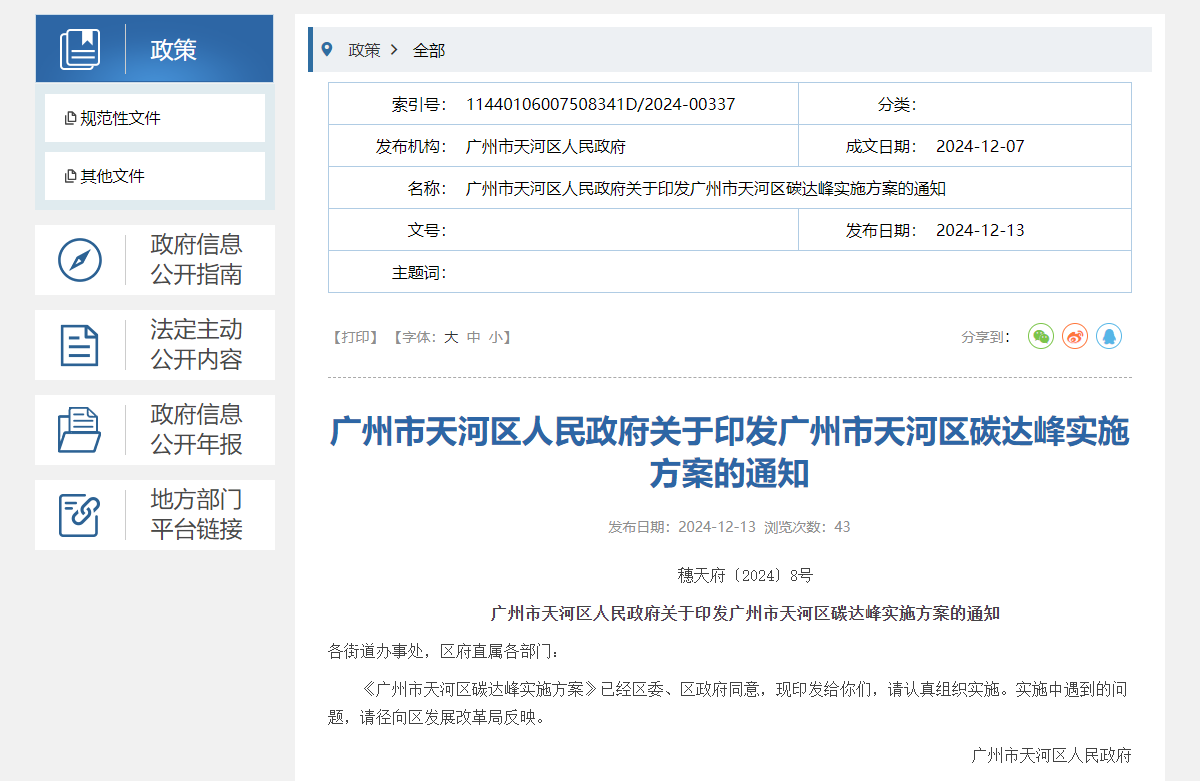Set font size to 大
The height and width of the screenshot is (781, 1200).
451,338
